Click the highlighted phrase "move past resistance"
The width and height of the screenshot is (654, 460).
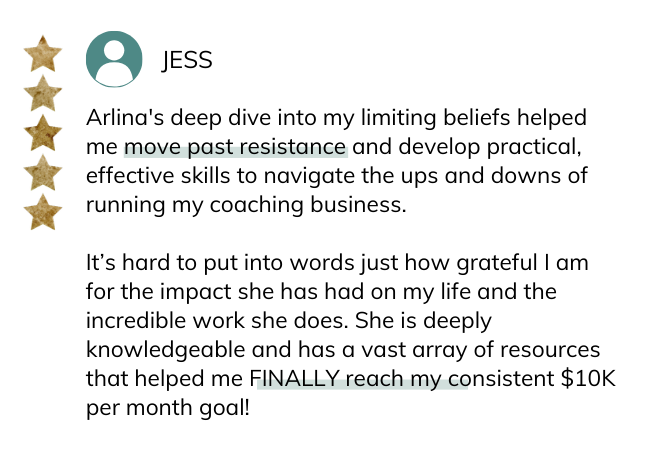(x=235, y=149)
